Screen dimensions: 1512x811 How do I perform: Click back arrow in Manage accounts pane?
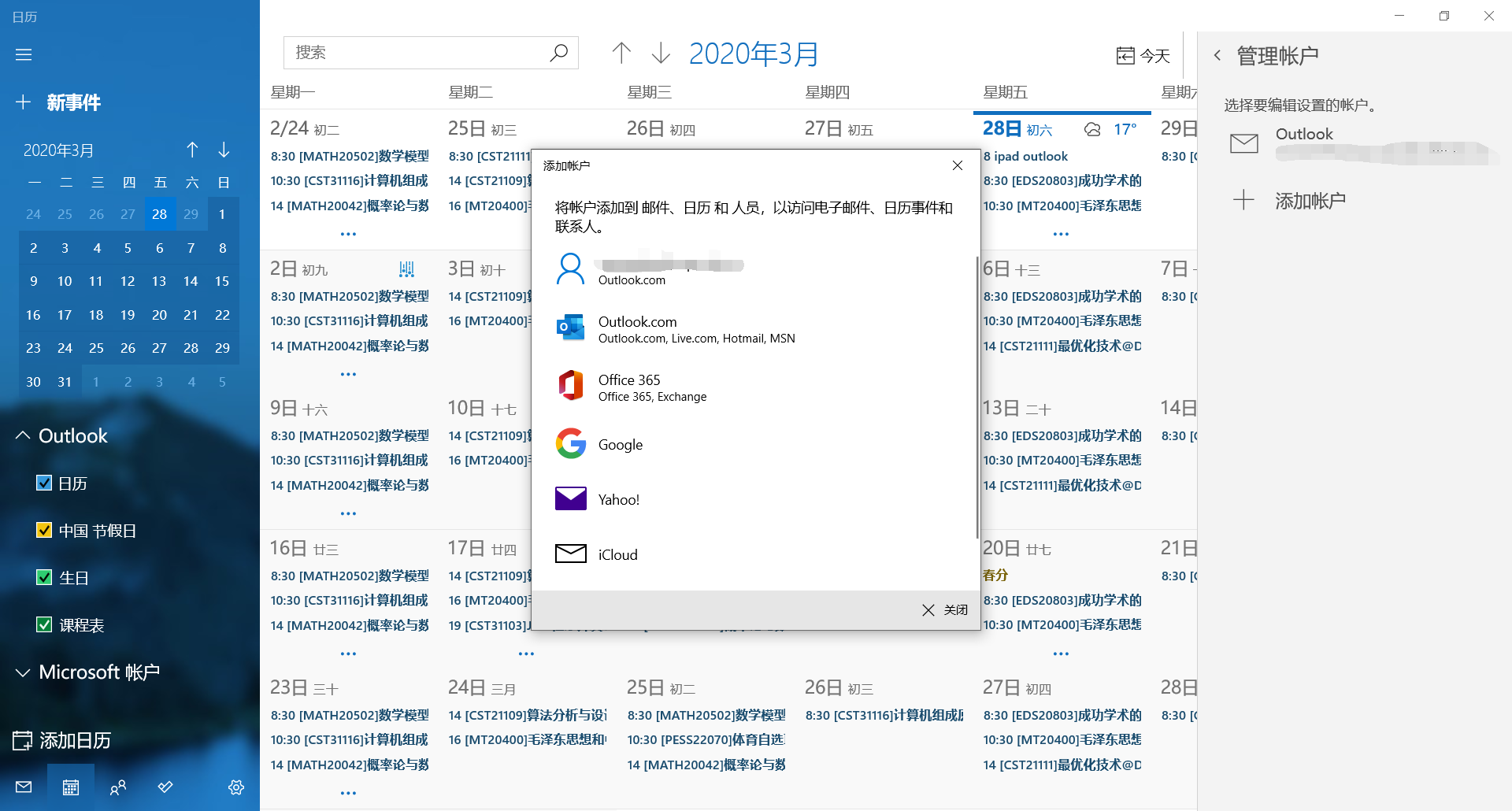coord(1217,55)
